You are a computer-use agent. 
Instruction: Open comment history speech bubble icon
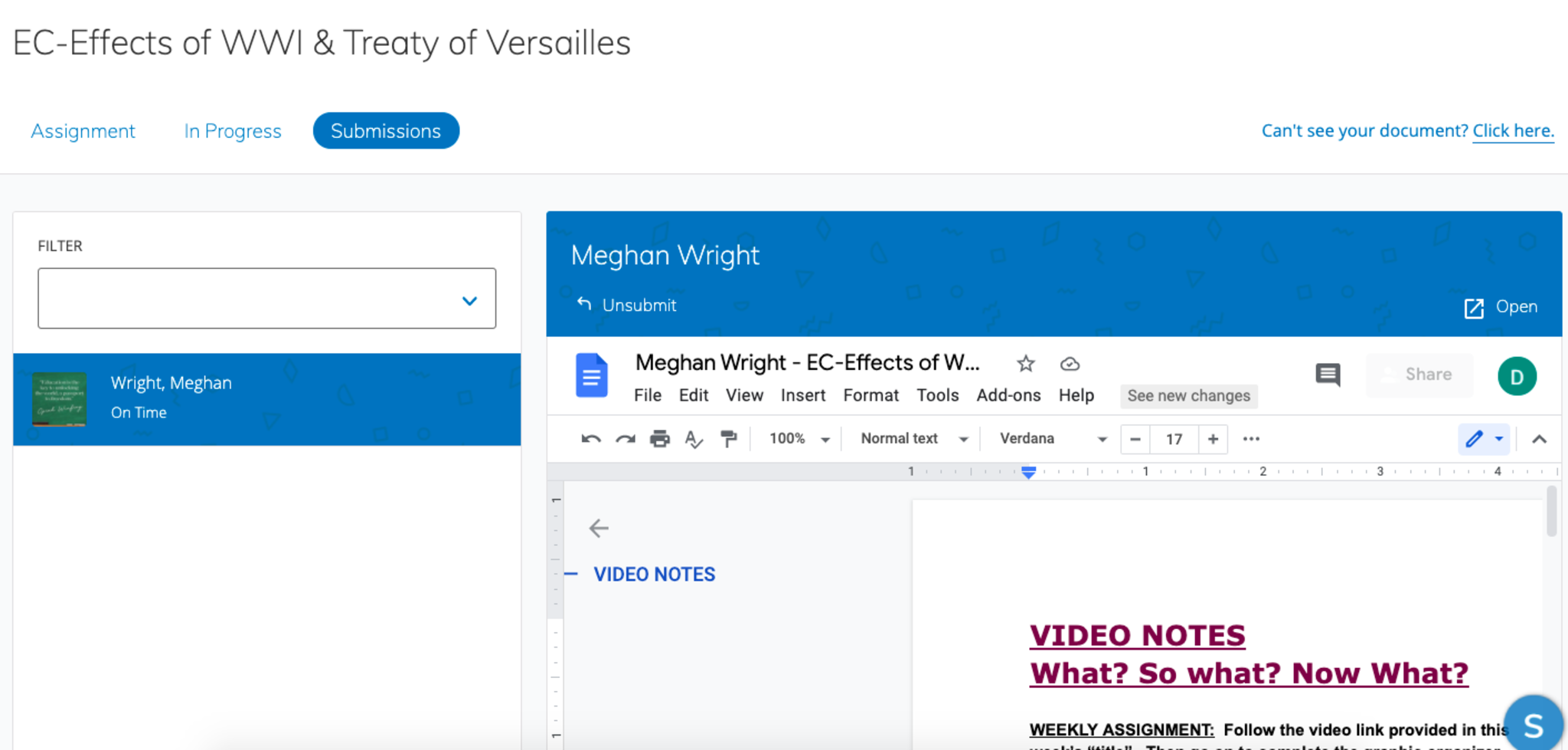click(x=1327, y=375)
